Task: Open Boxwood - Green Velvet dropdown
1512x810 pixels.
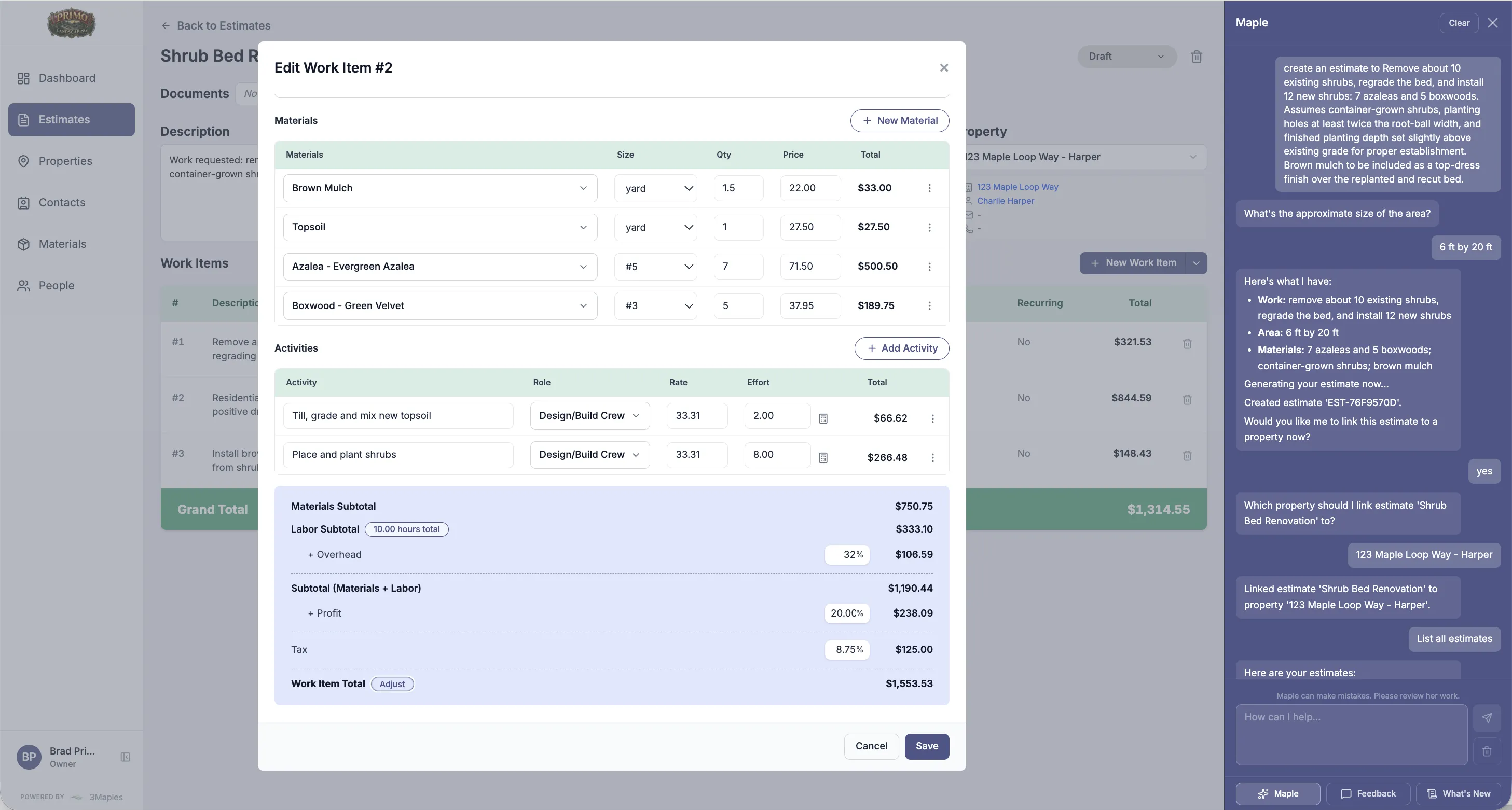Action: point(439,305)
